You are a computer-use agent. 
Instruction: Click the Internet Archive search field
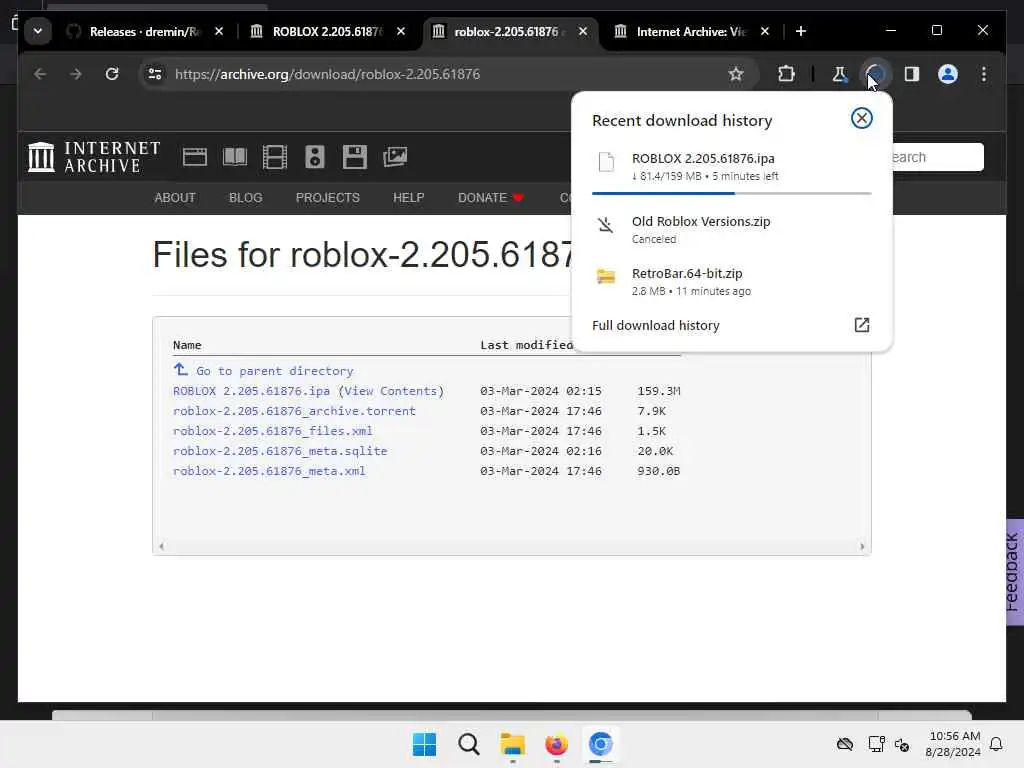click(x=938, y=157)
